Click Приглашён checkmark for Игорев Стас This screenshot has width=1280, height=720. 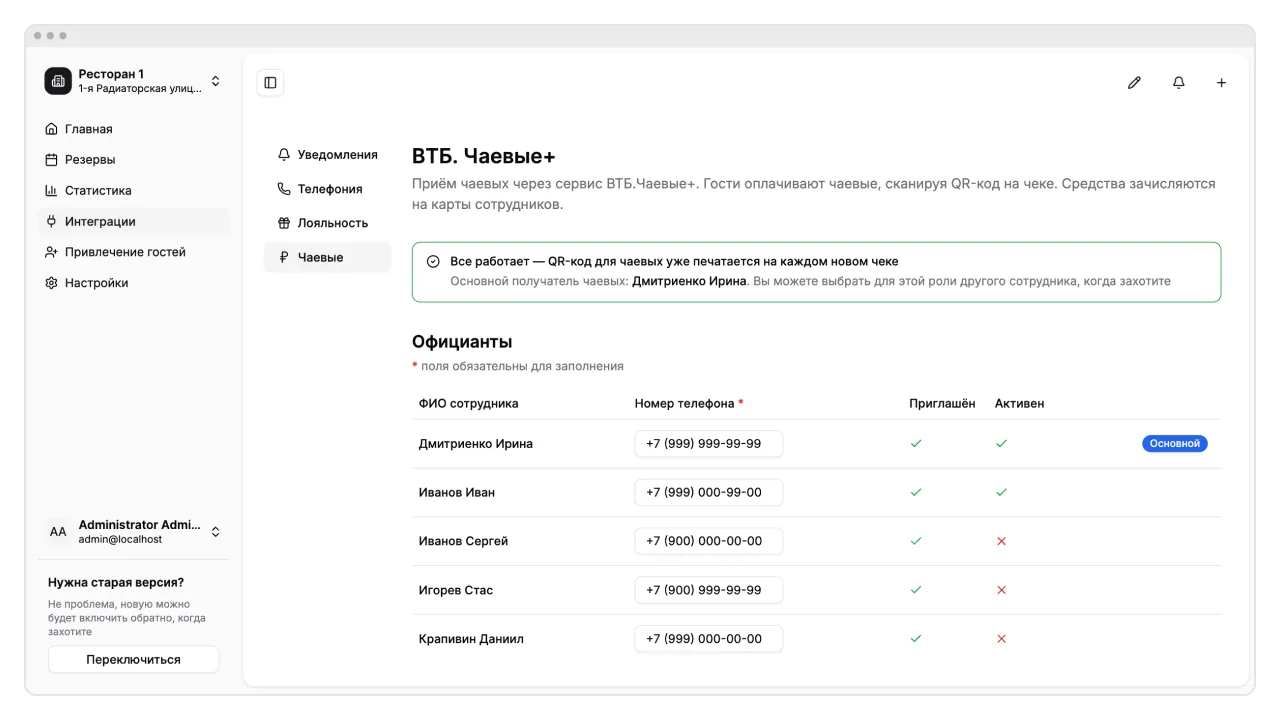pyautogui.click(x=916, y=590)
